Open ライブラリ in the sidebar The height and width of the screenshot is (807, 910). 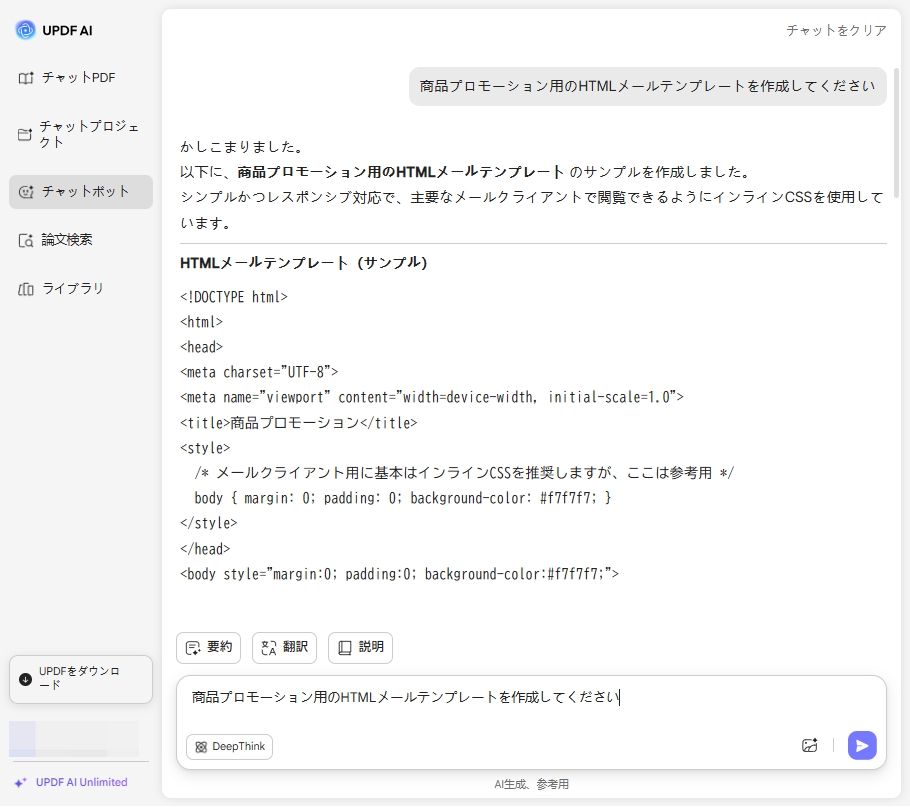pos(81,289)
